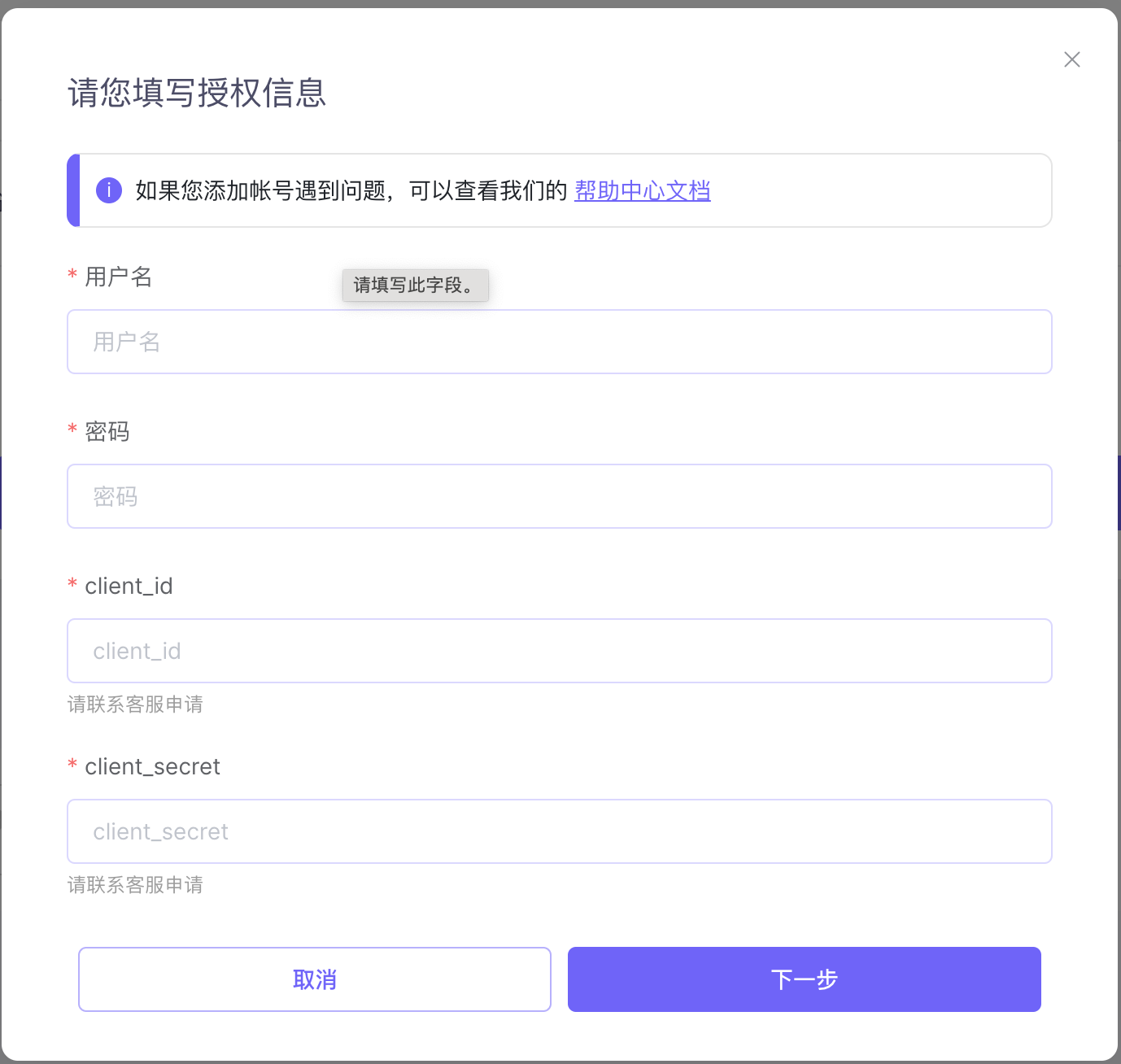Open the 帮助中心文档 link
1121x1064 pixels.
642,190
